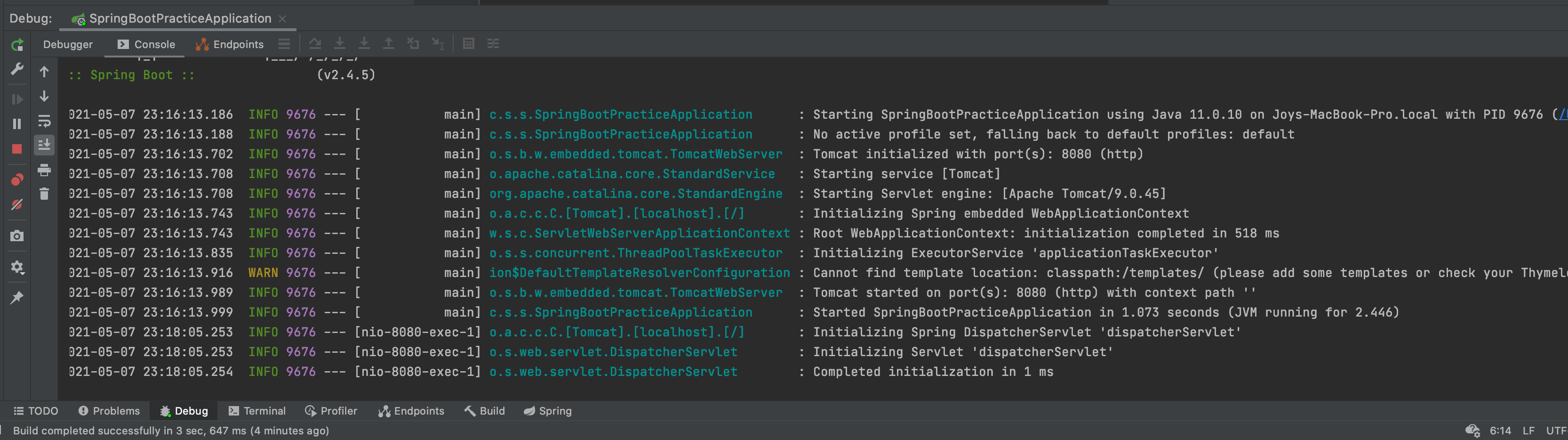Click 'Completed initialization in 1 ms' message
This screenshot has height=440, width=1568.
point(933,372)
